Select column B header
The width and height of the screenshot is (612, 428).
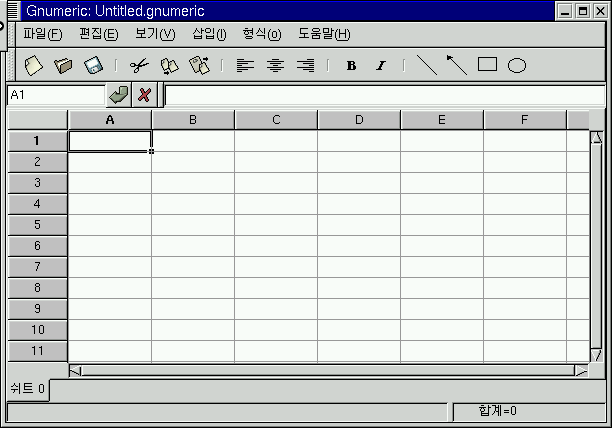(x=193, y=120)
